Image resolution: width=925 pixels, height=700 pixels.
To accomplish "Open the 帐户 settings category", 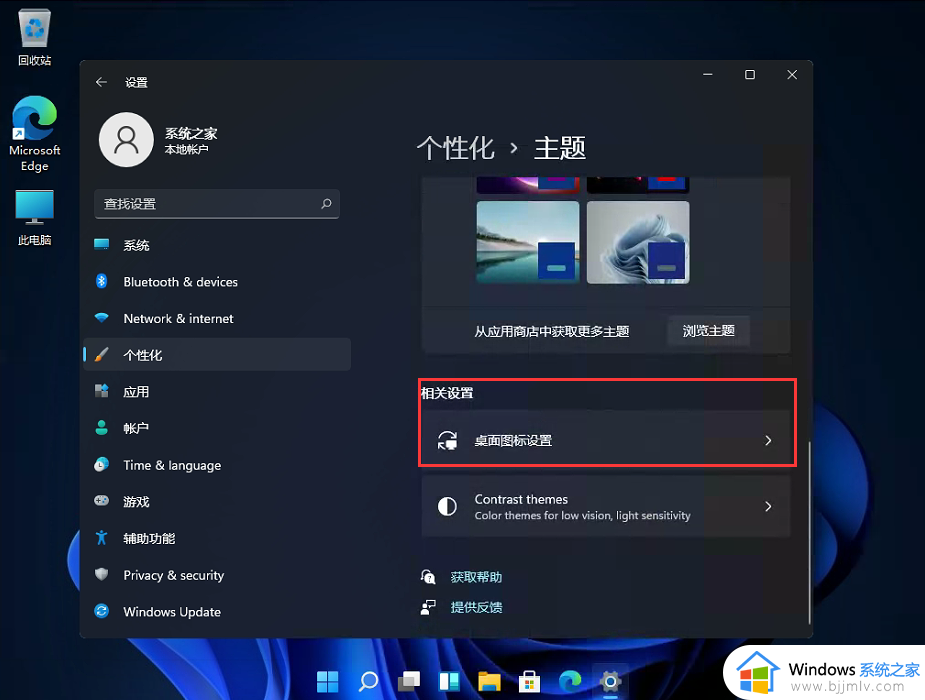I will pos(217,428).
